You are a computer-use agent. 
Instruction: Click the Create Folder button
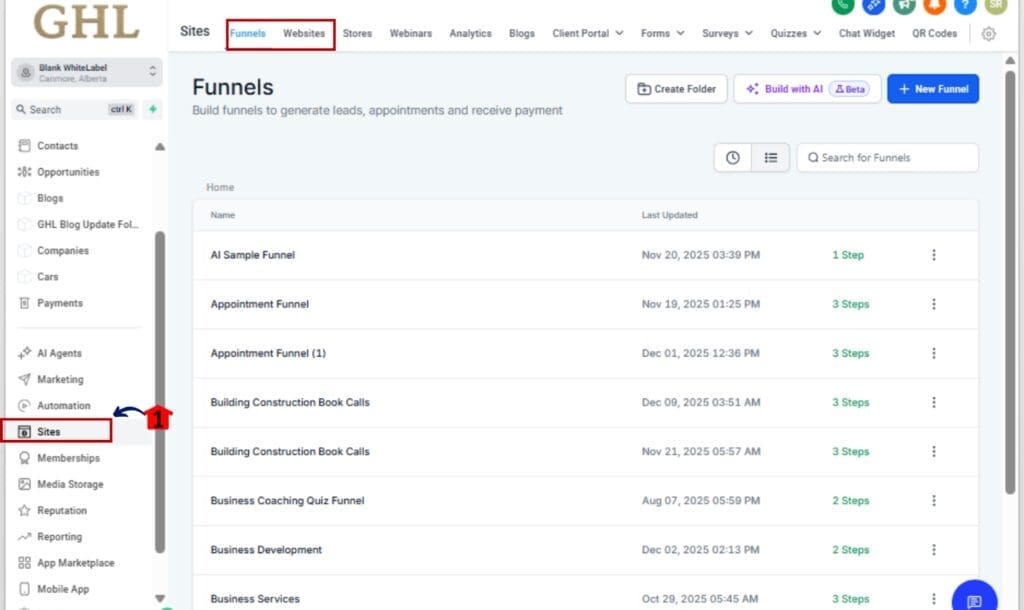(x=676, y=89)
